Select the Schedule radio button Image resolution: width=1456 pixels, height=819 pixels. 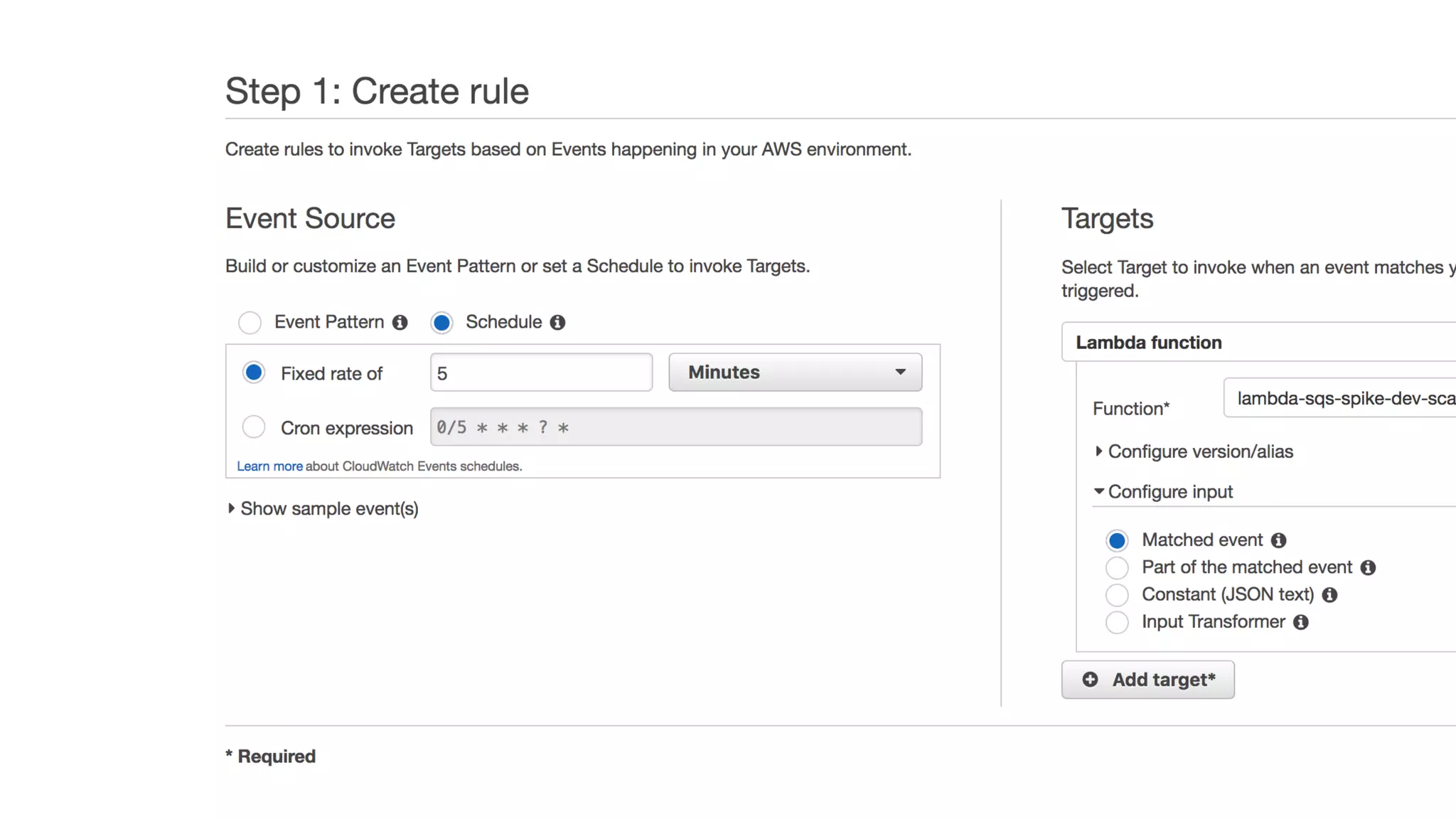coord(441,323)
